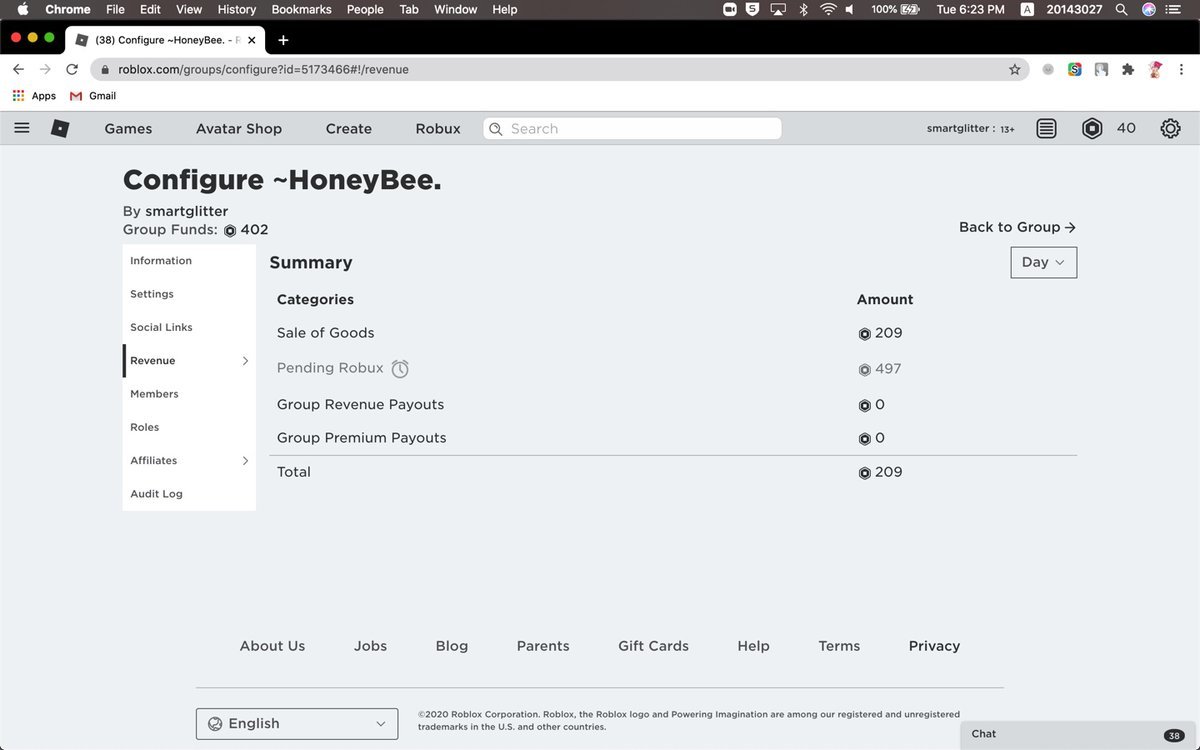Reload the page with refresh icon
Screen dimensions: 1200x750
72,69
